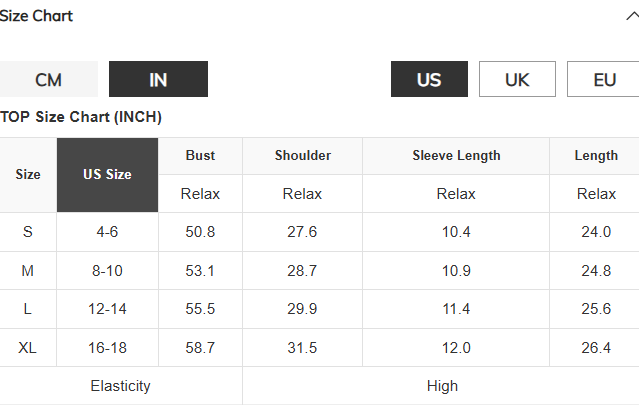This screenshot has height=415, width=639.
Task: Select the Bust column header
Action: (200, 156)
